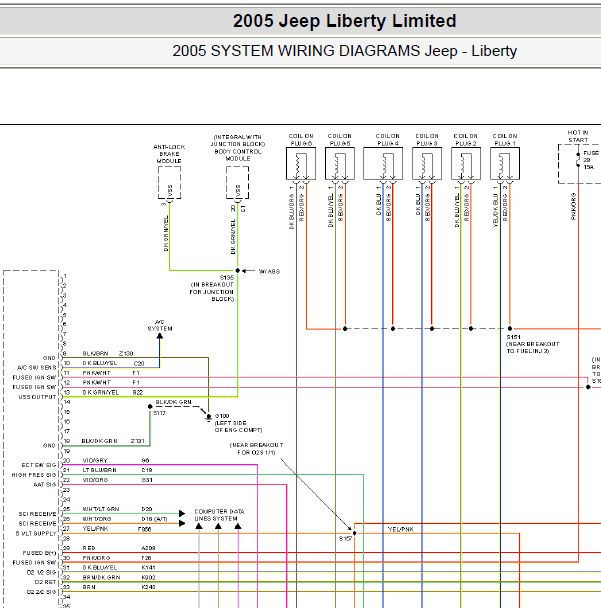Click the 2005 Jeep Liberty Limited title
The image size is (601, 608).
344,21
